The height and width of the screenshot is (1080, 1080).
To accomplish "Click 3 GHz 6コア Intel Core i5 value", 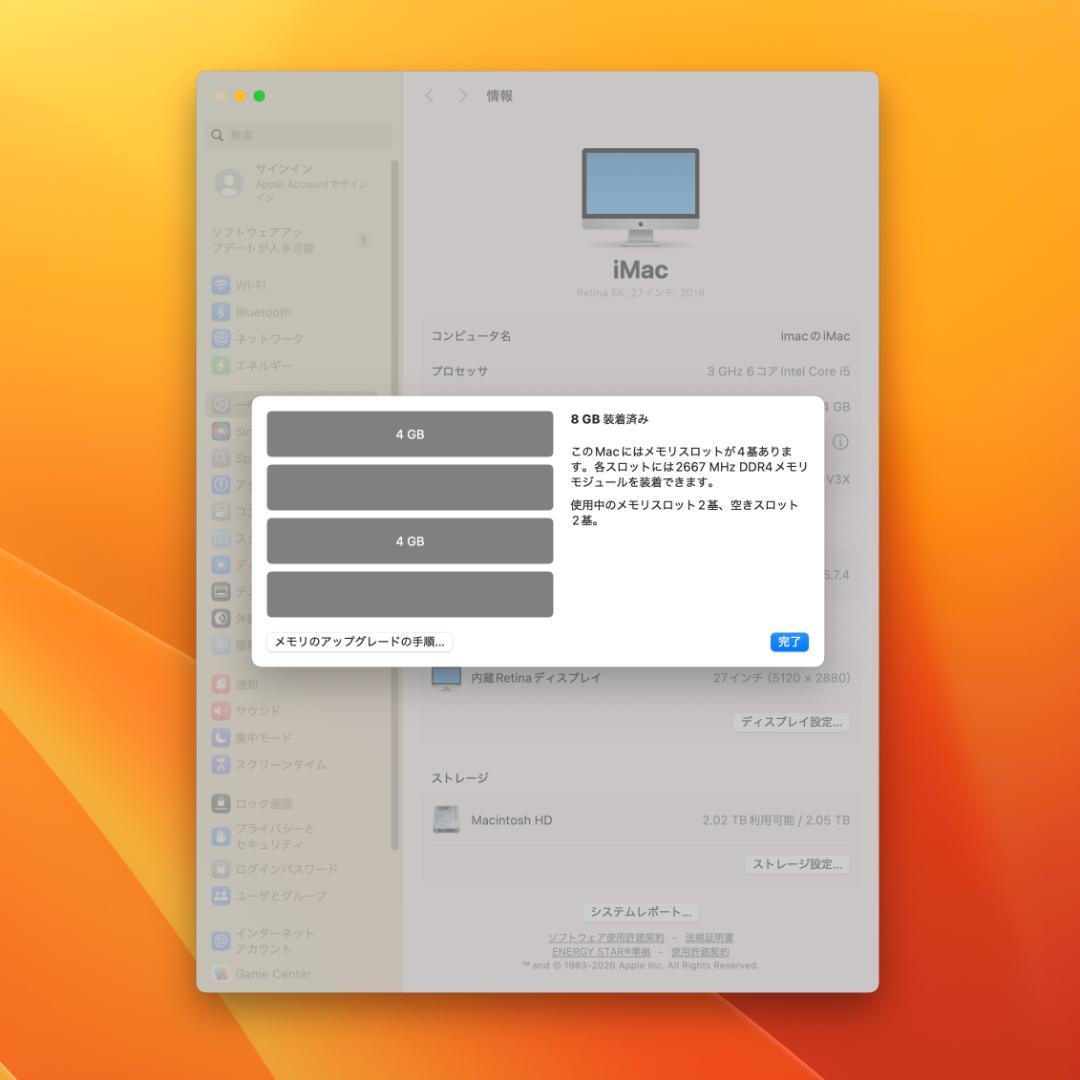I will click(778, 371).
